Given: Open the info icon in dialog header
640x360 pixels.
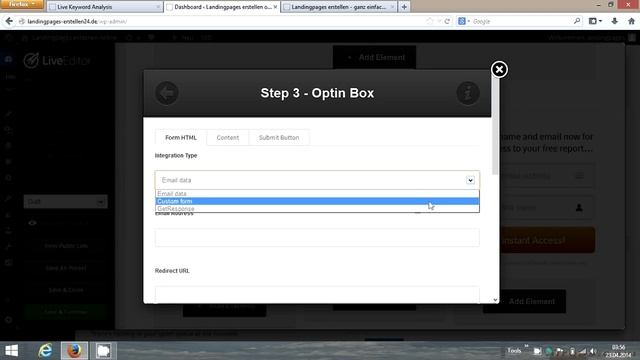Looking at the screenshot, I should [468, 93].
